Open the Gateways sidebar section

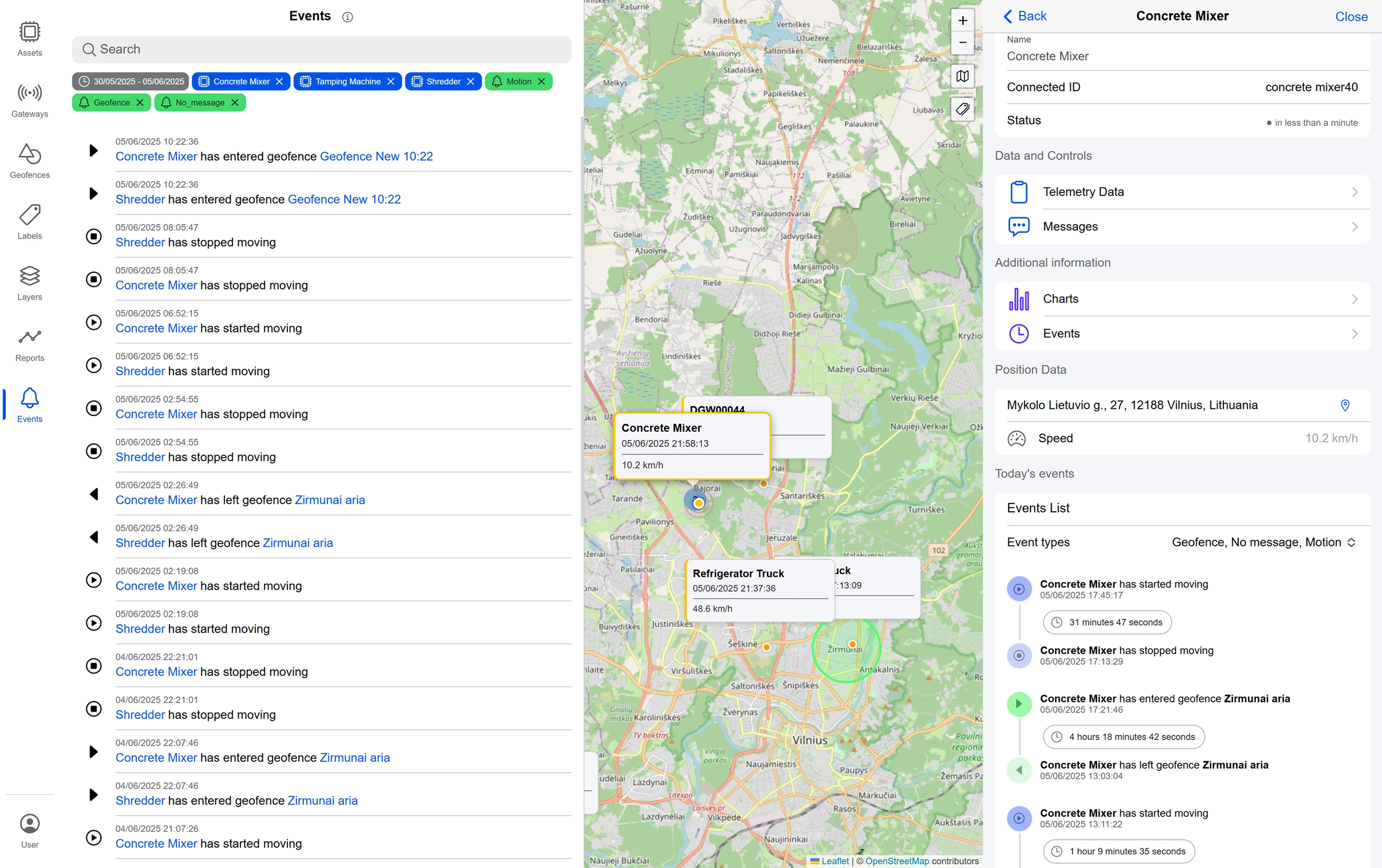pos(30,100)
